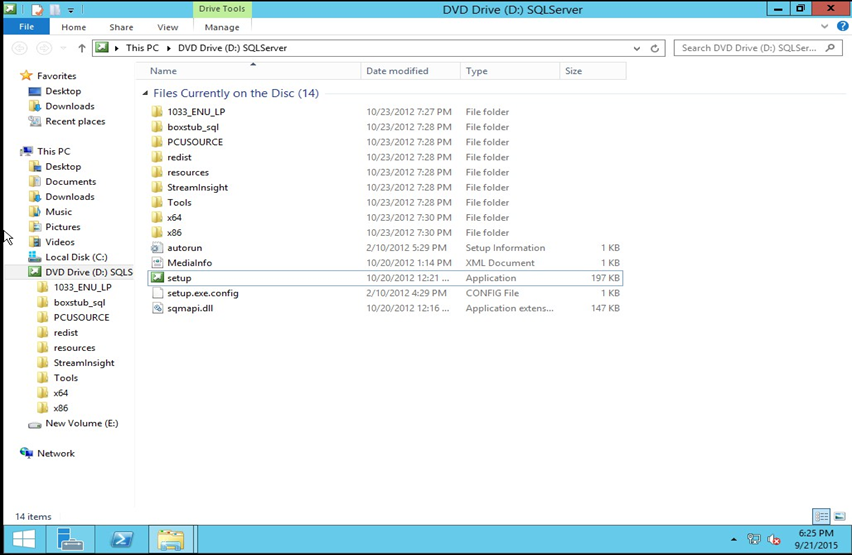The width and height of the screenshot is (852, 555).
Task: Show hidden system tray icons
Action: click(735, 540)
